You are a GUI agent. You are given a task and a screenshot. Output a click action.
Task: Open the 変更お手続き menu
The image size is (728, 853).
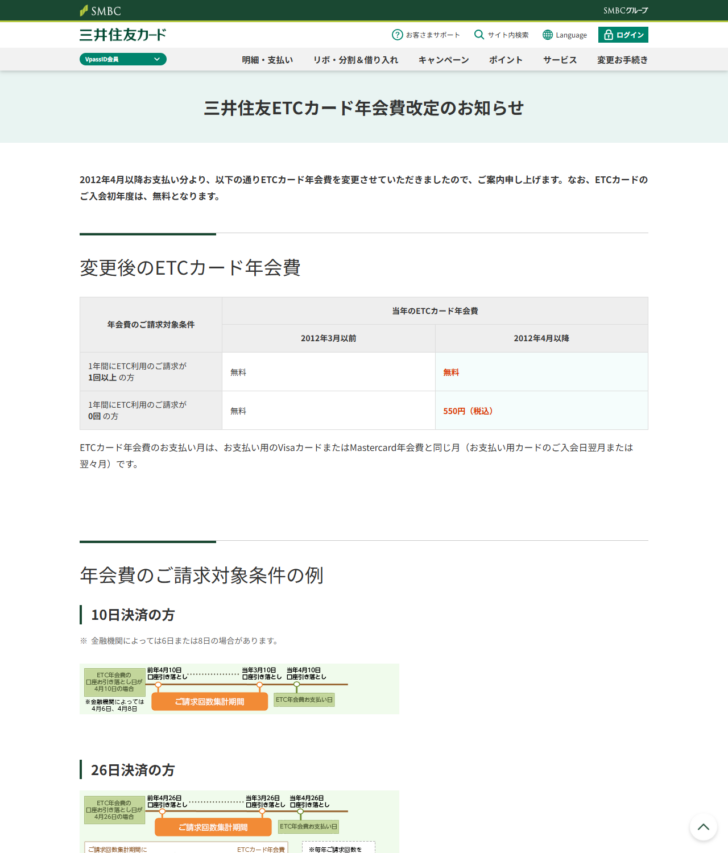coord(622,60)
